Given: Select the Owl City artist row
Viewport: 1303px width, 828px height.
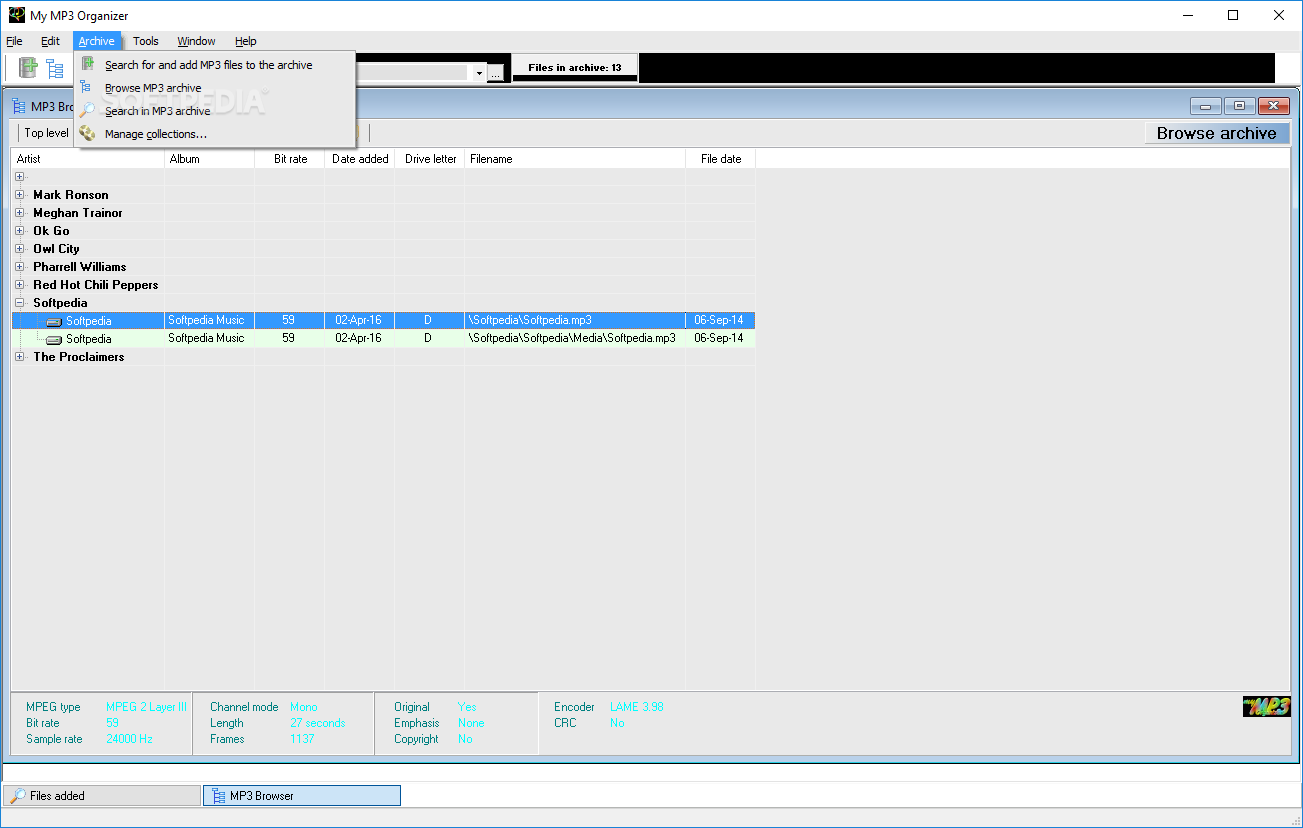Looking at the screenshot, I should (56, 249).
